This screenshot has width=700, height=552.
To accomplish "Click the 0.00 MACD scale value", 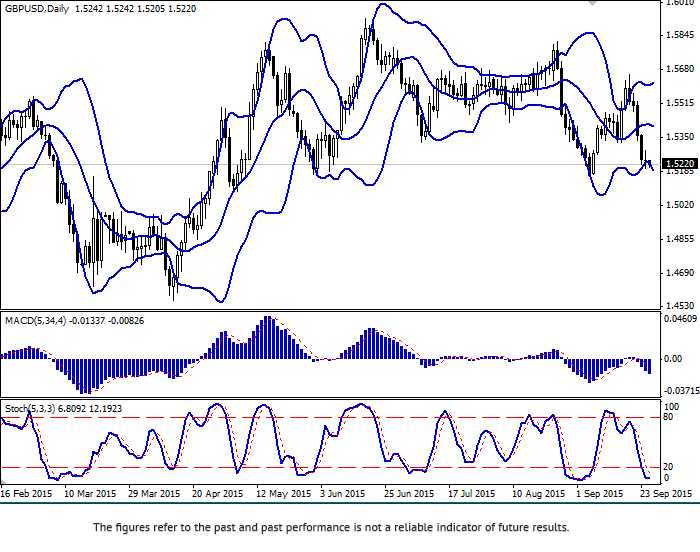I will pyautogui.click(x=673, y=359).
